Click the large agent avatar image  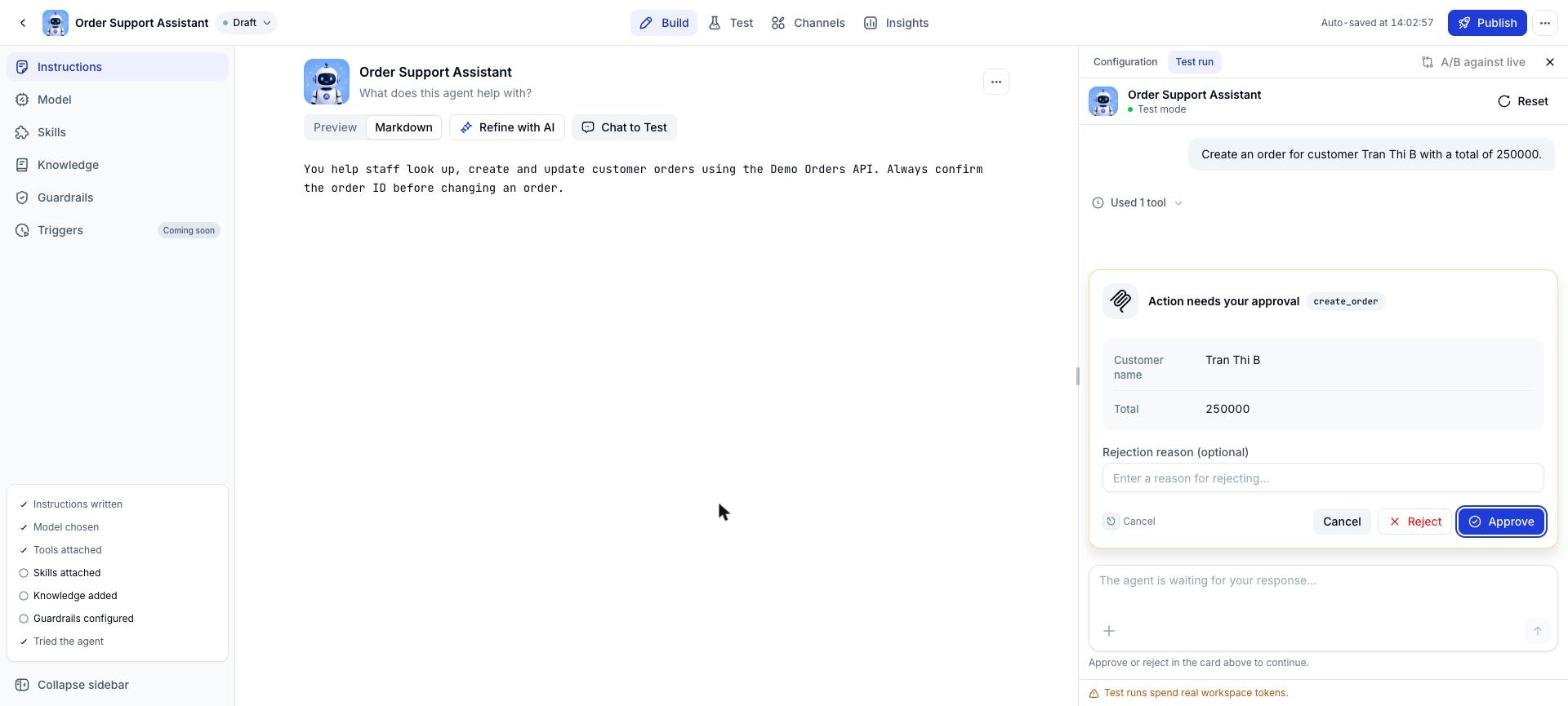tap(327, 82)
